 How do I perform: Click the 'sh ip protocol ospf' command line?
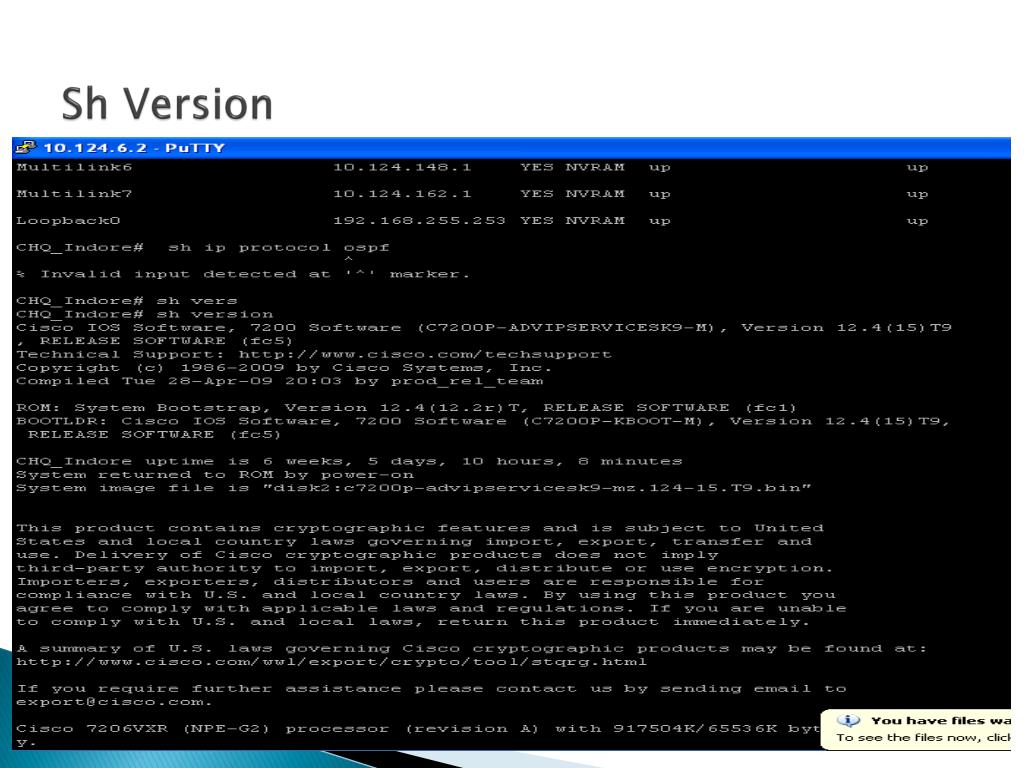(x=202, y=248)
